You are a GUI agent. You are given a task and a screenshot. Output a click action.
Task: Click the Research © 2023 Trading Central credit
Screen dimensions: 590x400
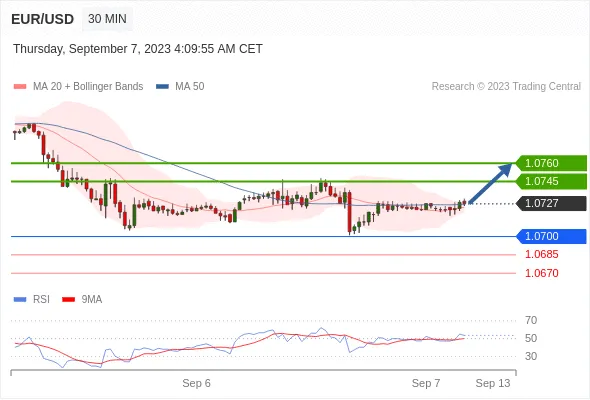[506, 87]
